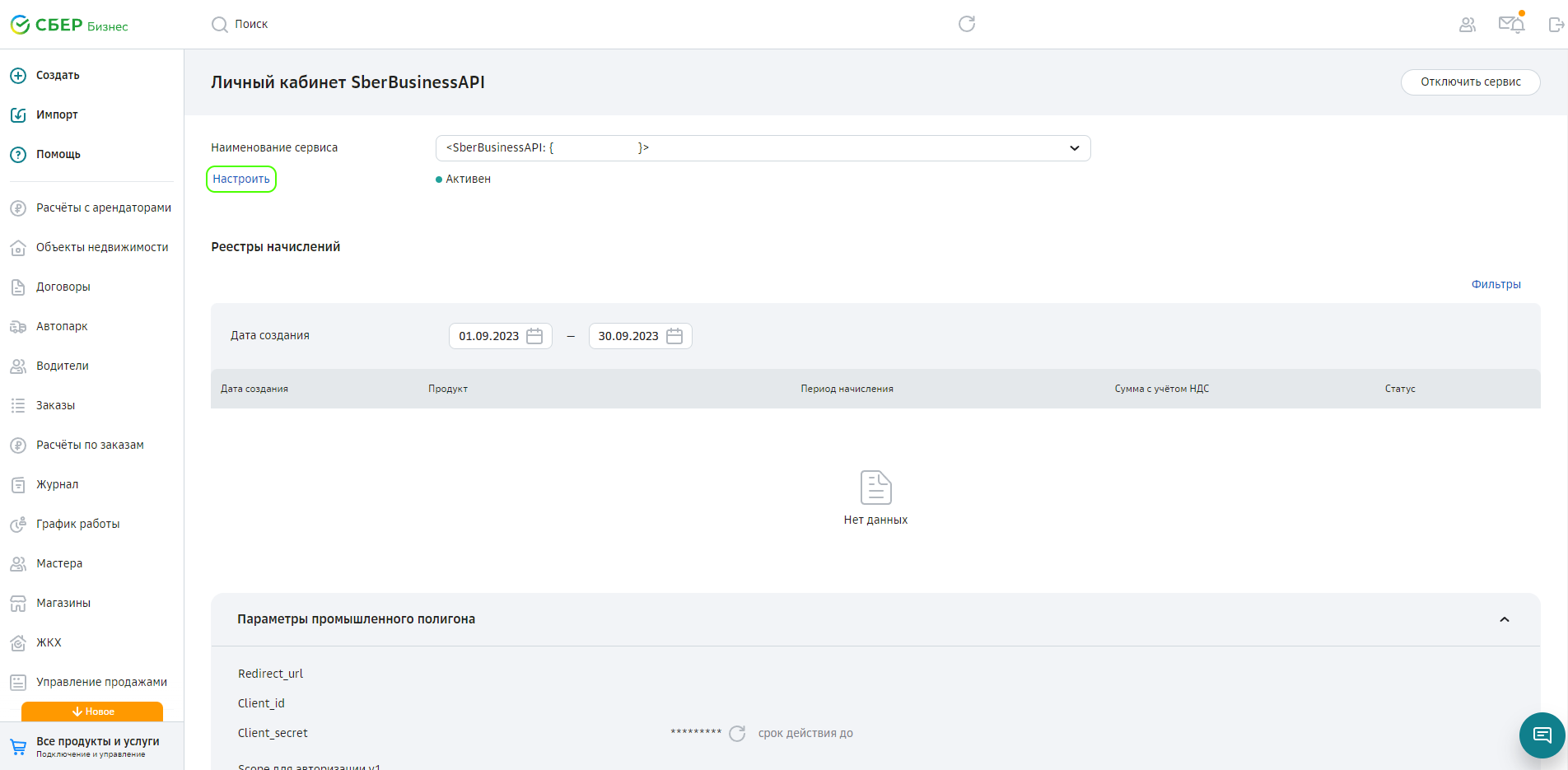Go to Заказы section

coord(55,406)
